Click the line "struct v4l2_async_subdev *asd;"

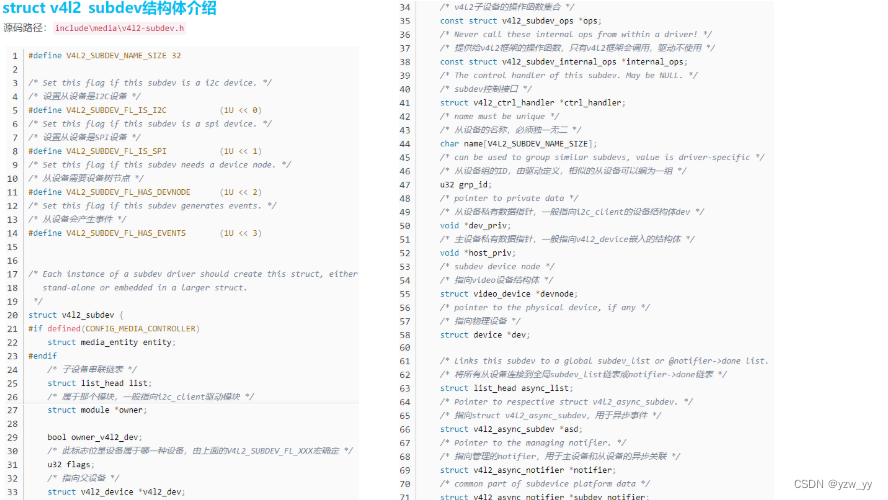coord(509,429)
